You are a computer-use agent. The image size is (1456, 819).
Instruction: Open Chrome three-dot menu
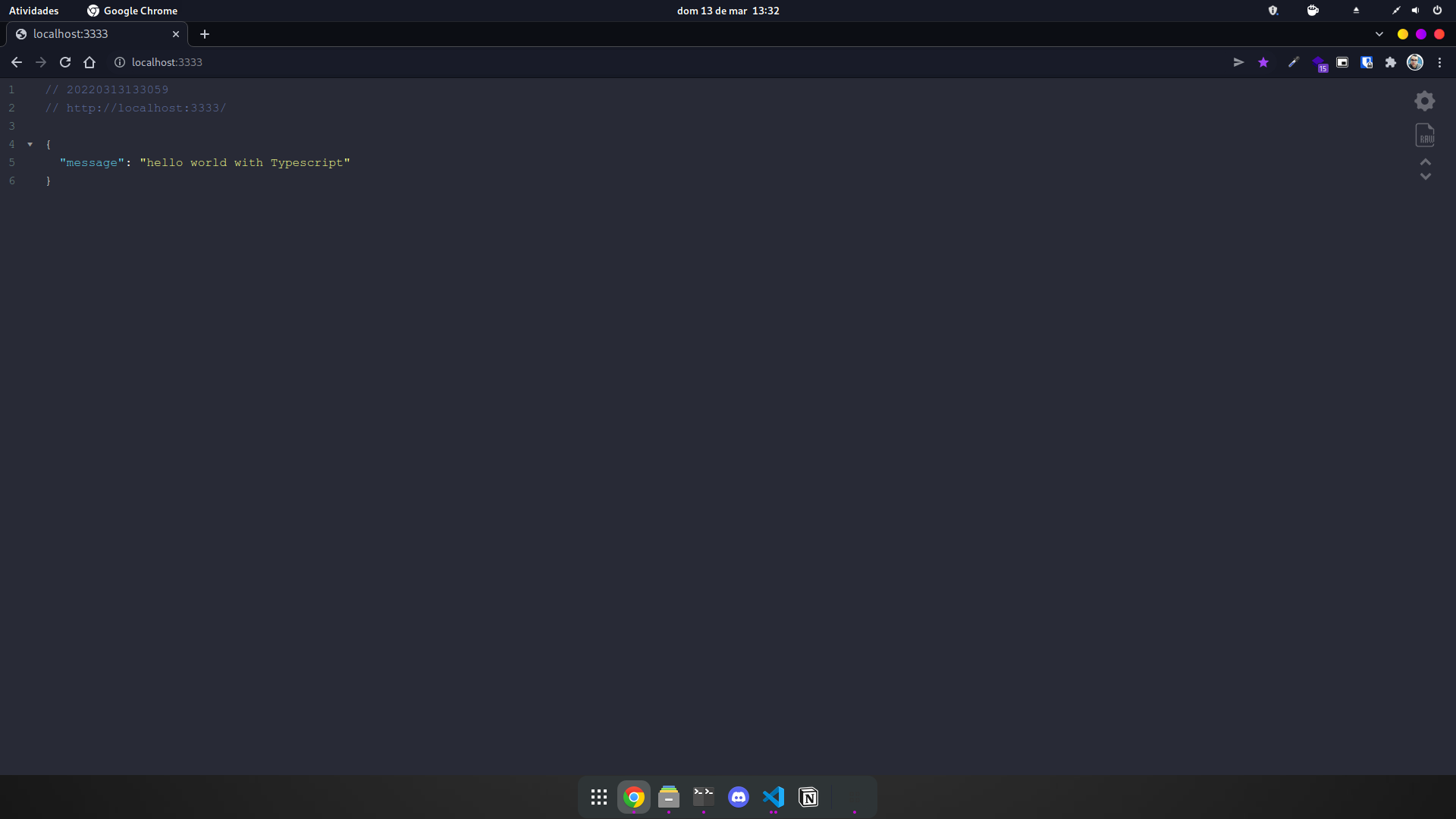click(1439, 62)
